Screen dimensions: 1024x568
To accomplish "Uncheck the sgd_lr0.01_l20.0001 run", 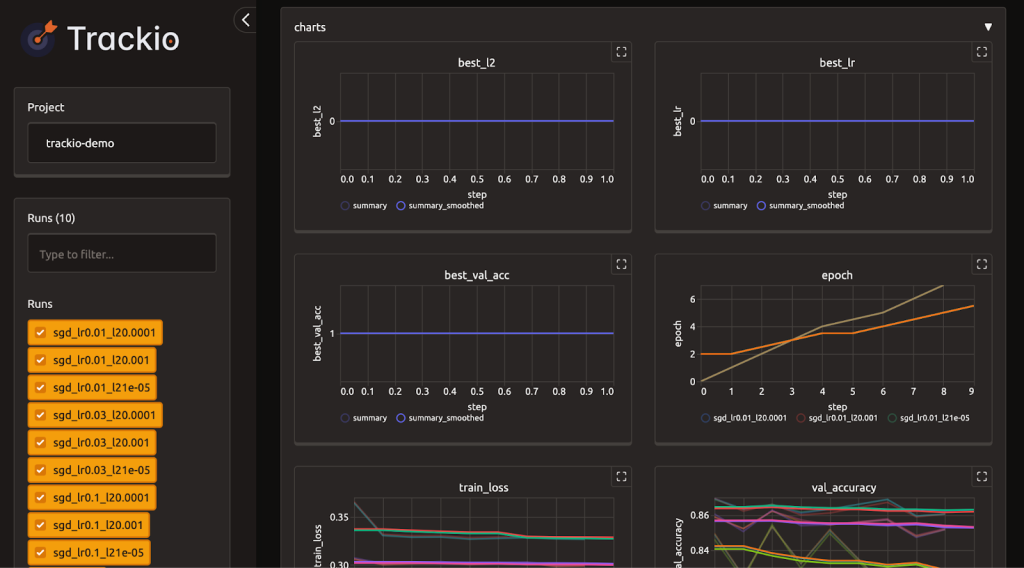I will point(41,332).
